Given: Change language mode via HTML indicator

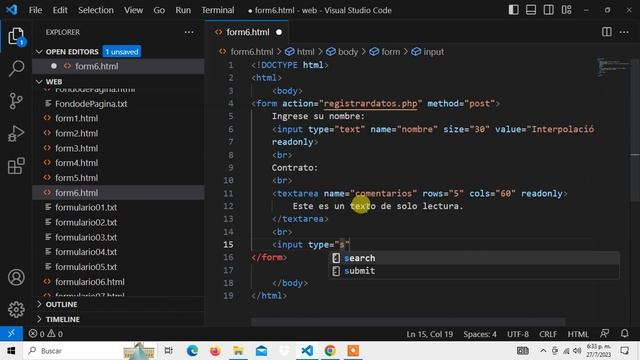Looking at the screenshot, I should point(578,334).
